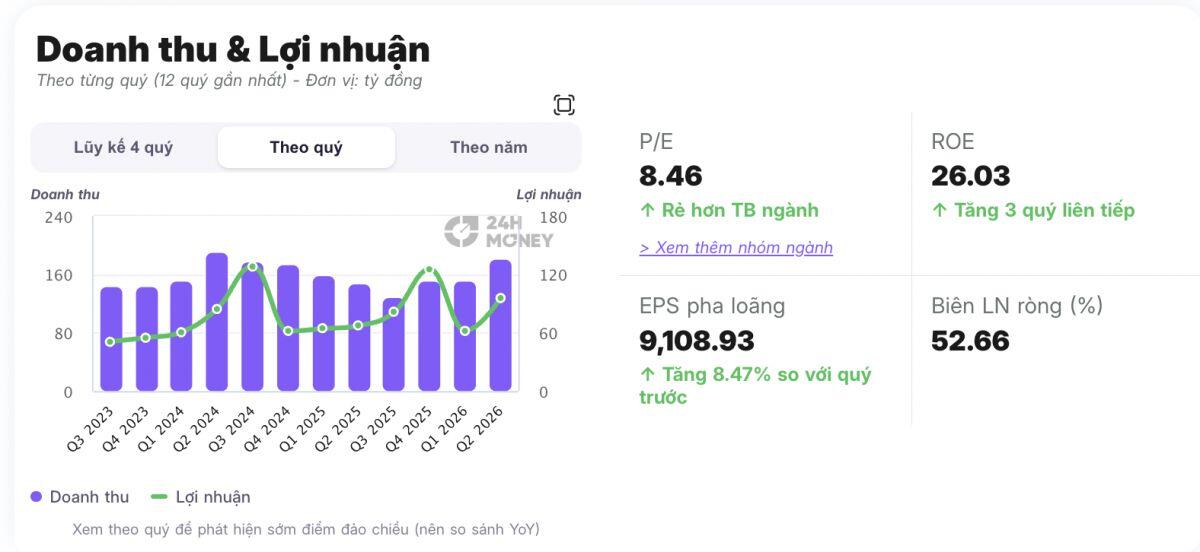Switch to Theo năm tab
This screenshot has width=1200, height=552.
[x=488, y=147]
